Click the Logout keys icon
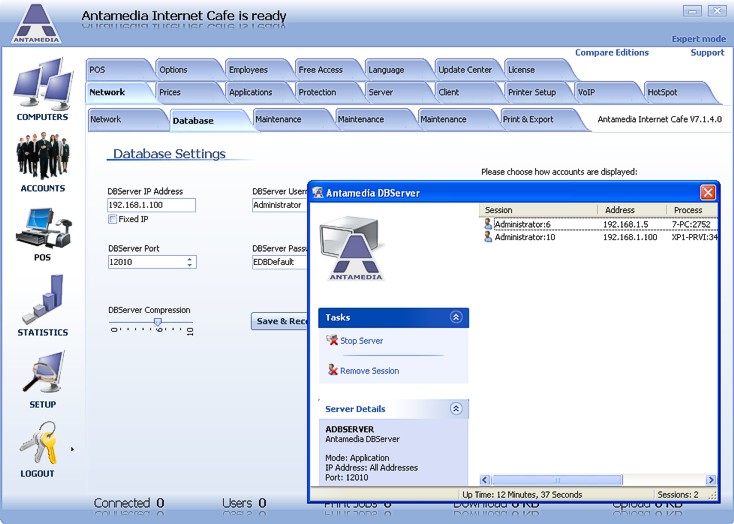 (39, 442)
